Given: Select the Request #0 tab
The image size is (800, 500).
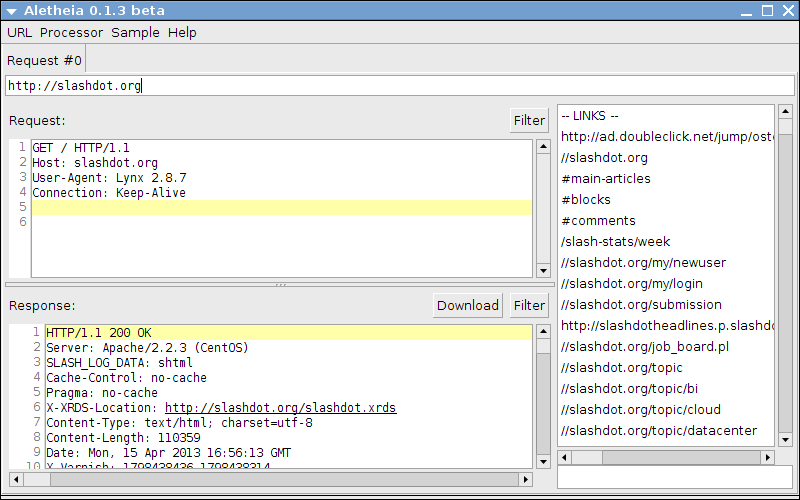Looking at the screenshot, I should [44, 60].
